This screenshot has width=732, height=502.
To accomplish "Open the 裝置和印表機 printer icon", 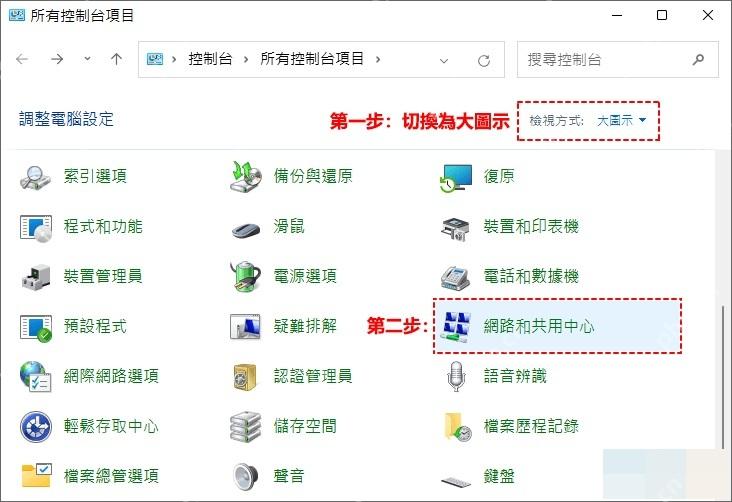I will coord(455,229).
